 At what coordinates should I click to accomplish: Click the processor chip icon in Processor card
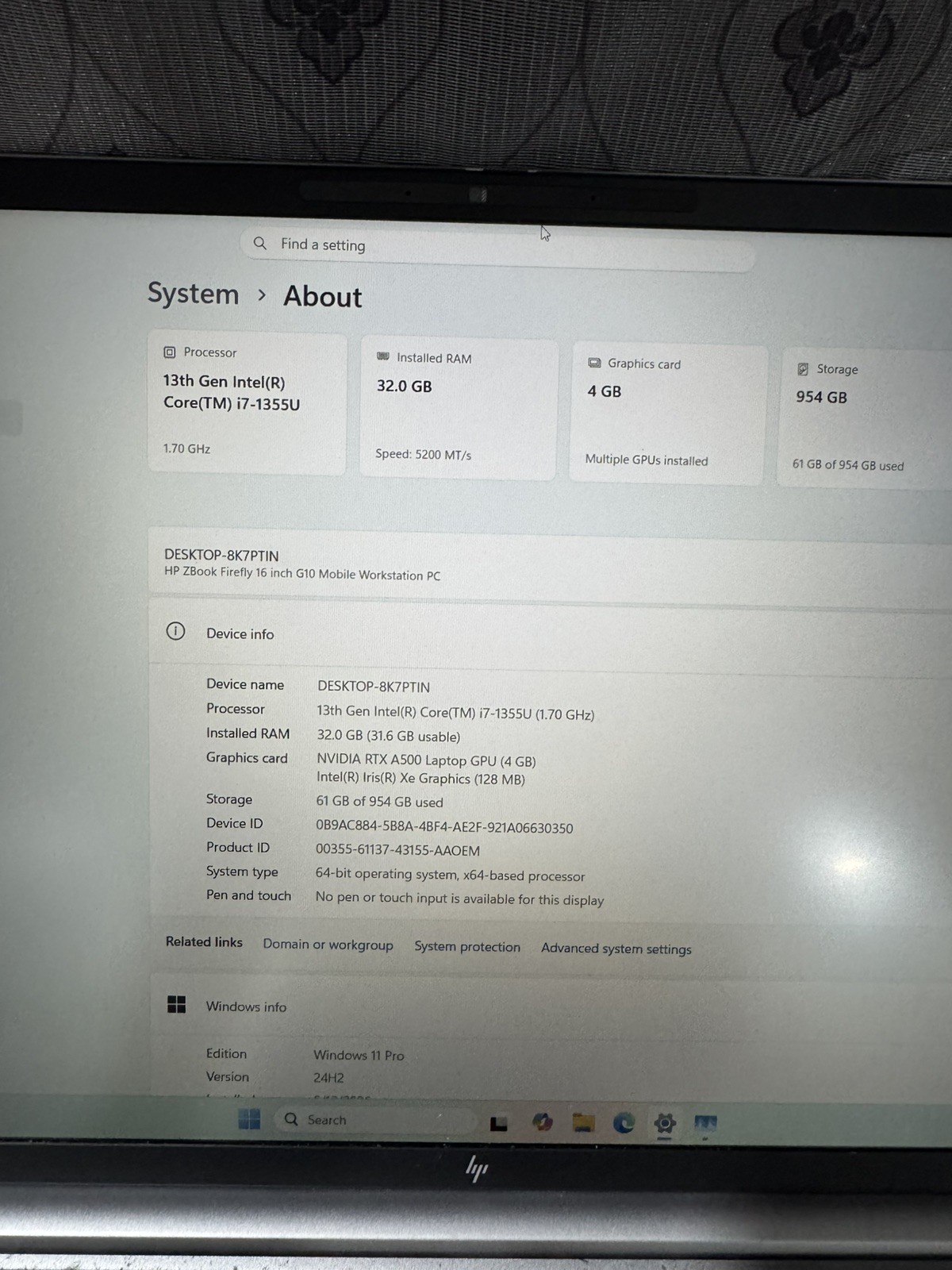click(x=169, y=352)
